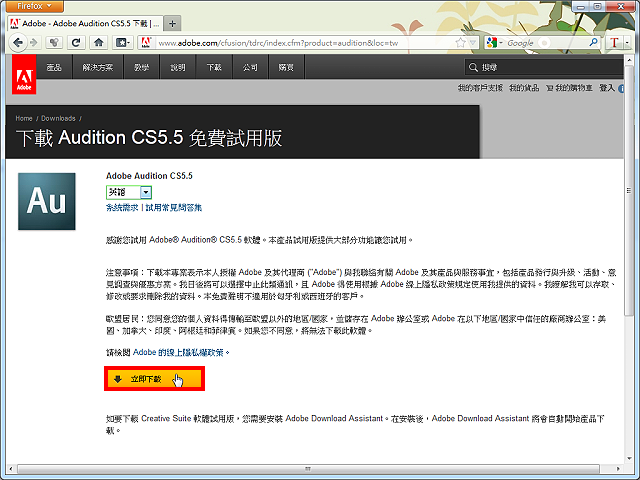
Task: Click the toolbar icon left of reload
Action: click(53, 42)
